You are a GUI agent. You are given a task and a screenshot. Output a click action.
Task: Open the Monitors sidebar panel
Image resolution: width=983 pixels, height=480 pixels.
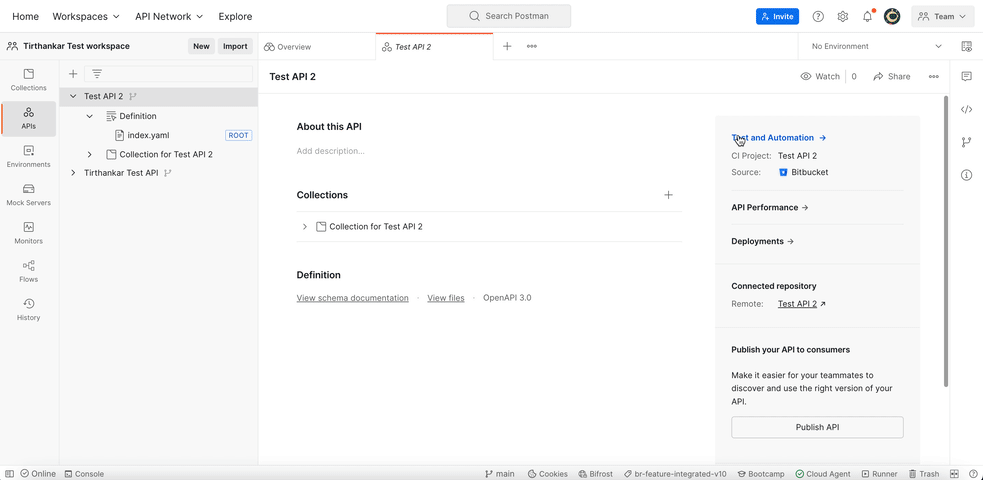29,233
